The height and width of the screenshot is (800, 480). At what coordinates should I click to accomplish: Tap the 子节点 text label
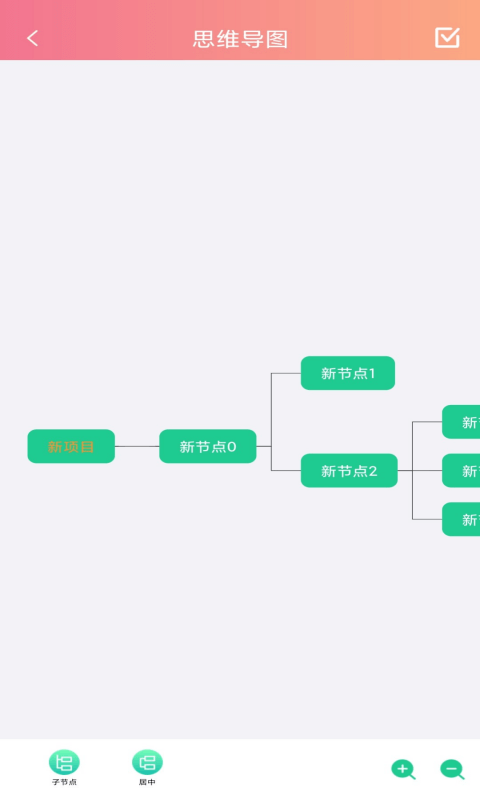coord(64,782)
